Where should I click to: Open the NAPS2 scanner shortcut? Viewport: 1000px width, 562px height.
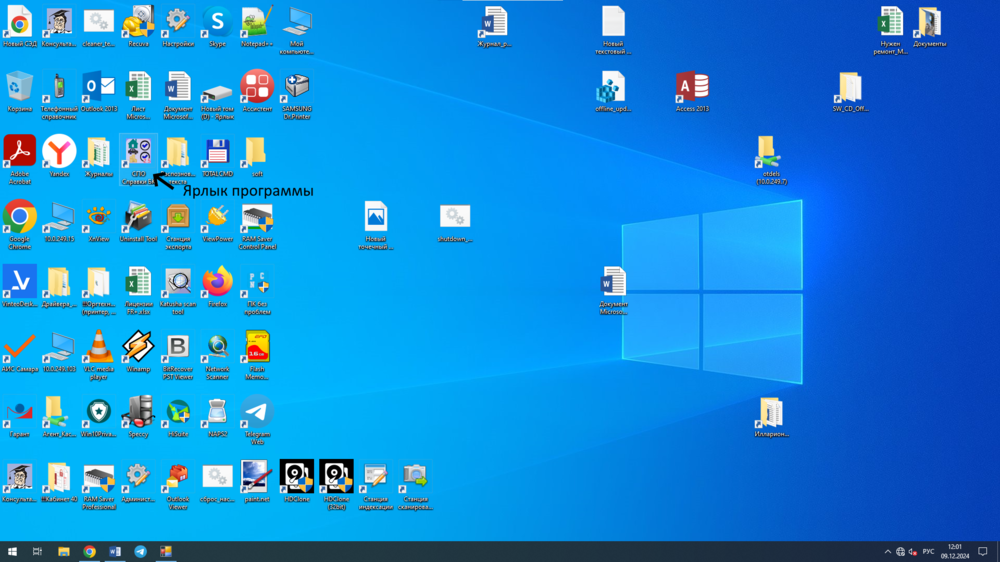point(217,417)
